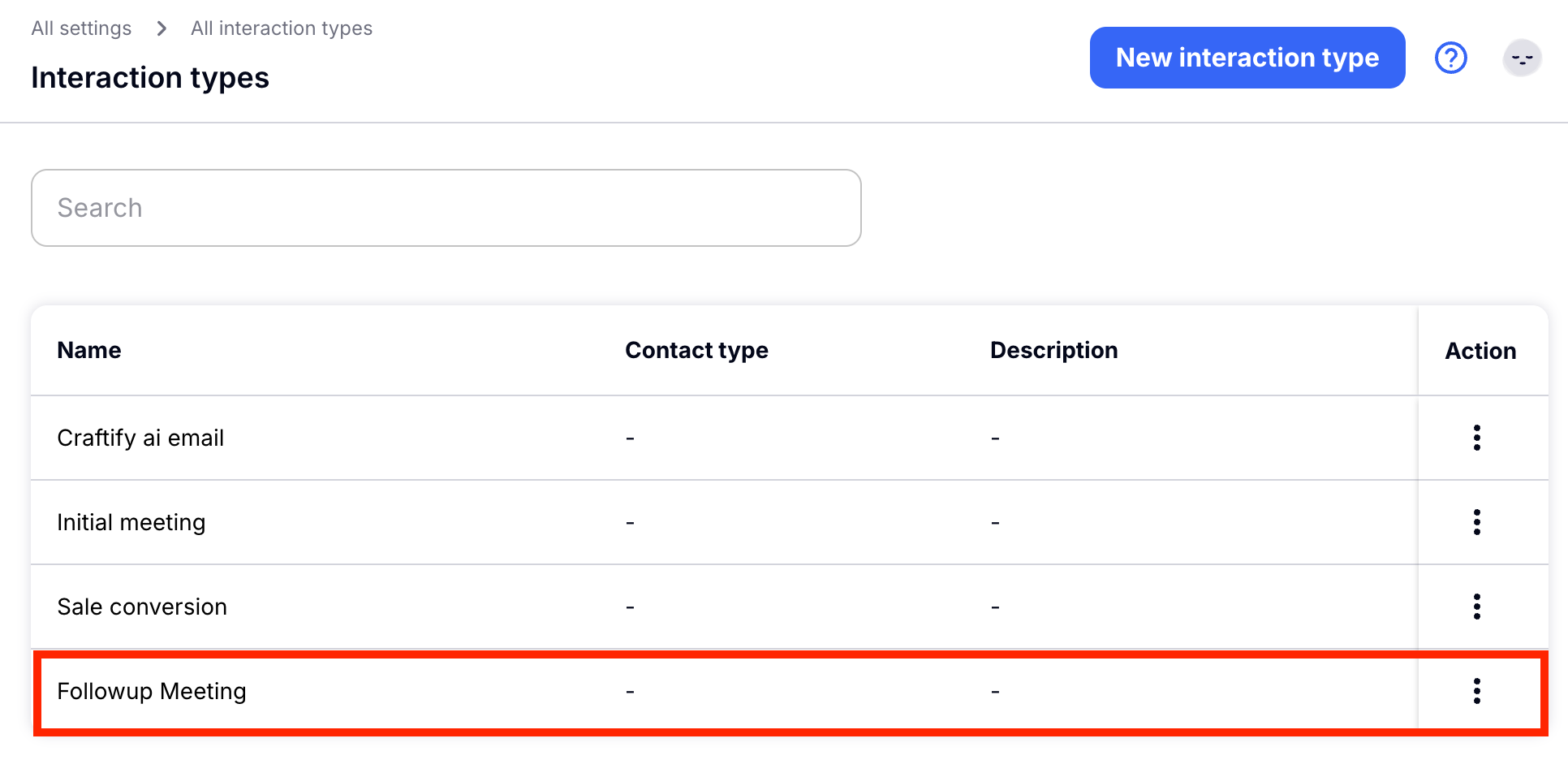Open actions menu for Sale conversion
Viewport: 1568px width, 760px height.
(1476, 607)
